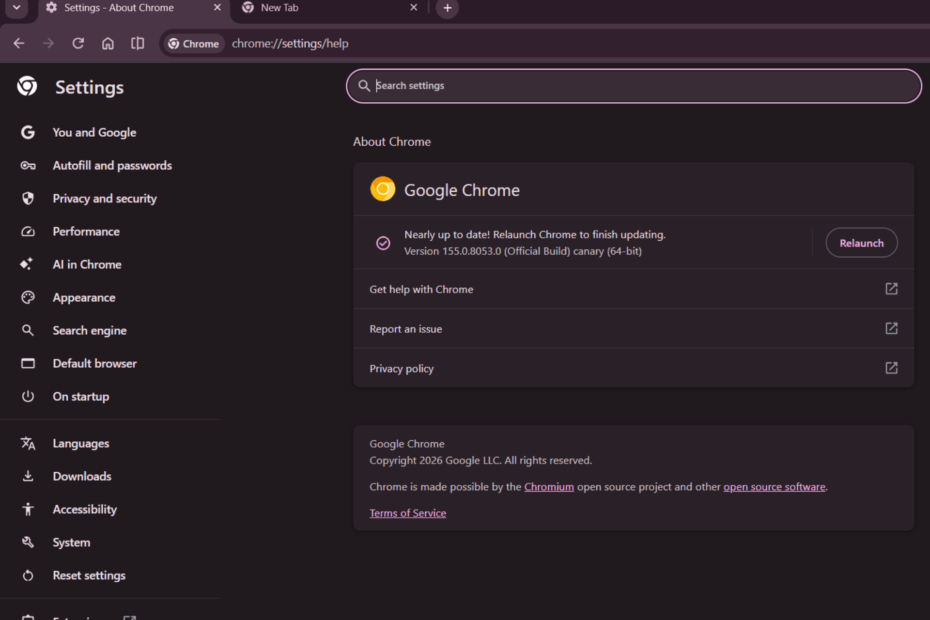Click the Chrome logo beside Settings title
Viewport: 930px width, 620px height.
click(27, 87)
